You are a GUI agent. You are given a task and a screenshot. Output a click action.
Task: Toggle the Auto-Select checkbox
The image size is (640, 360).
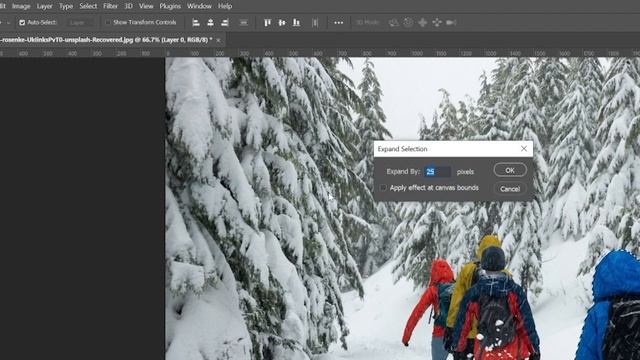pyautogui.click(x=22, y=22)
